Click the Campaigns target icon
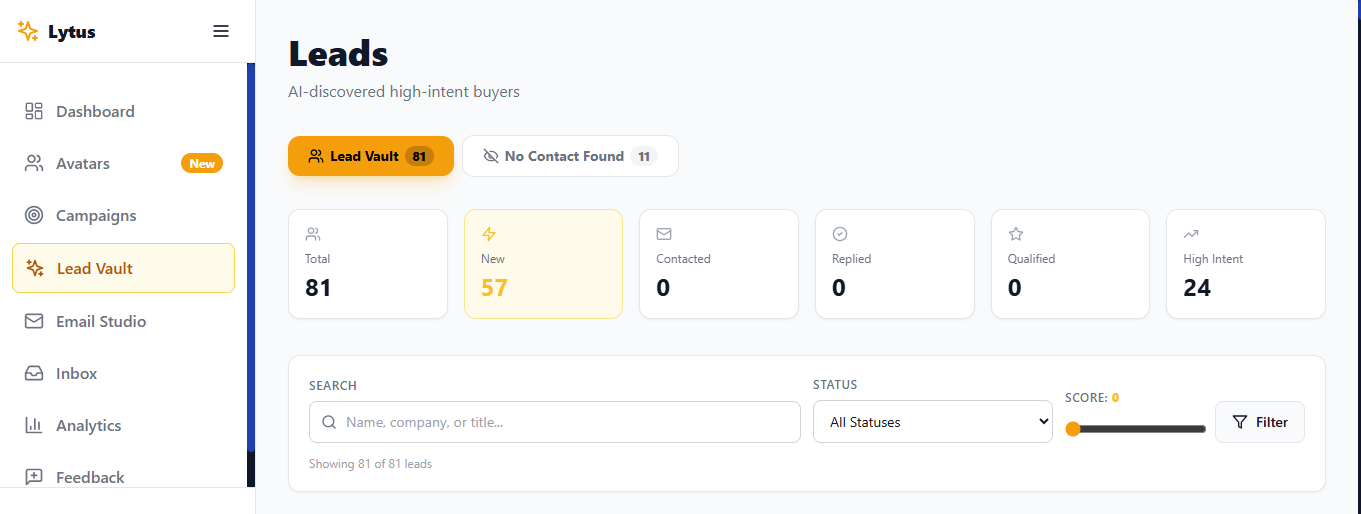This screenshot has height=514, width=1361. pos(34,215)
